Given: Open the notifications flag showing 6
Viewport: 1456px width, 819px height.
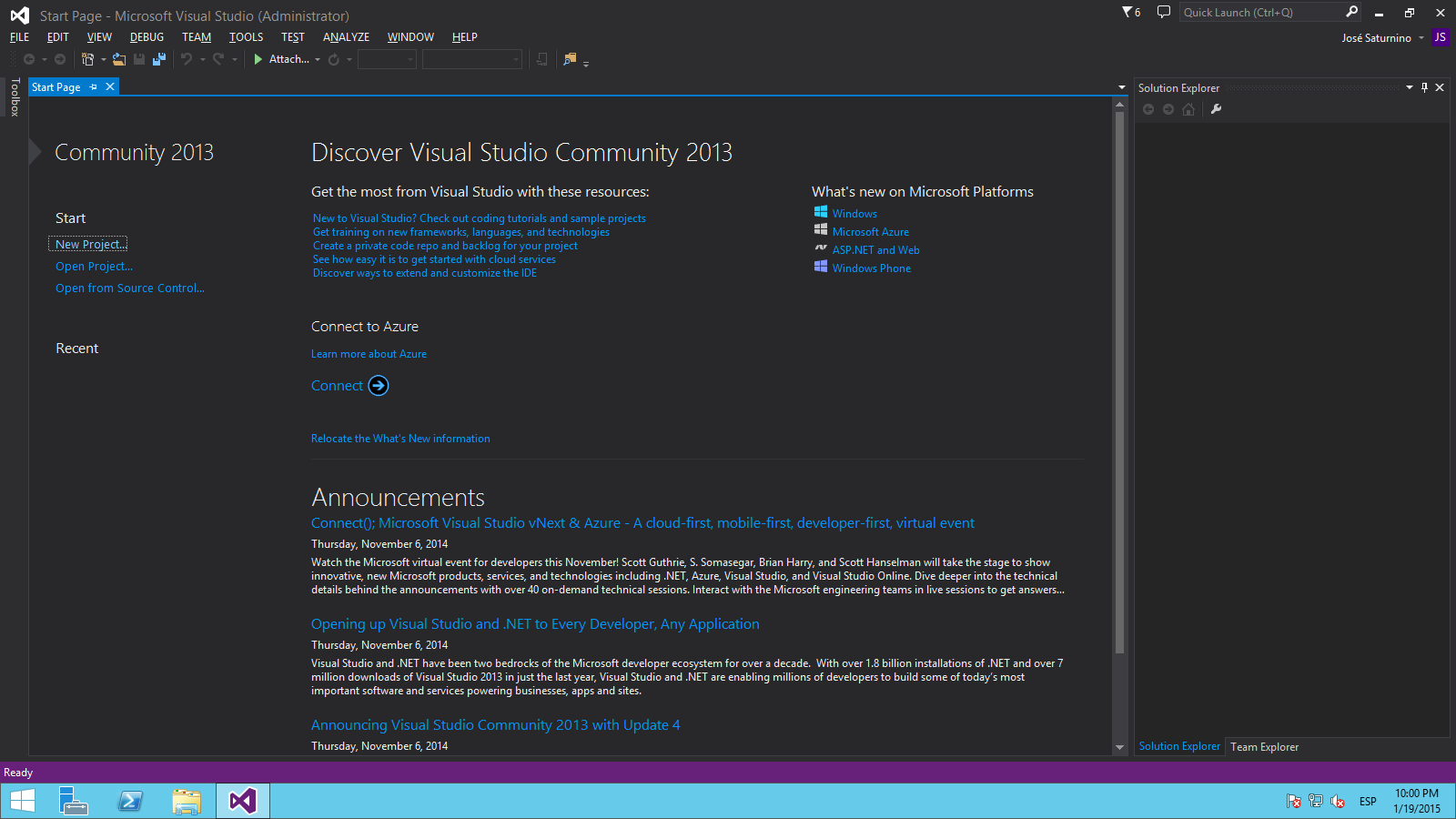Looking at the screenshot, I should (1131, 12).
